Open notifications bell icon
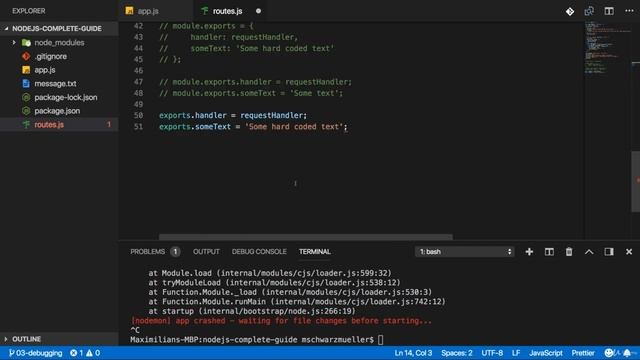 627,353
